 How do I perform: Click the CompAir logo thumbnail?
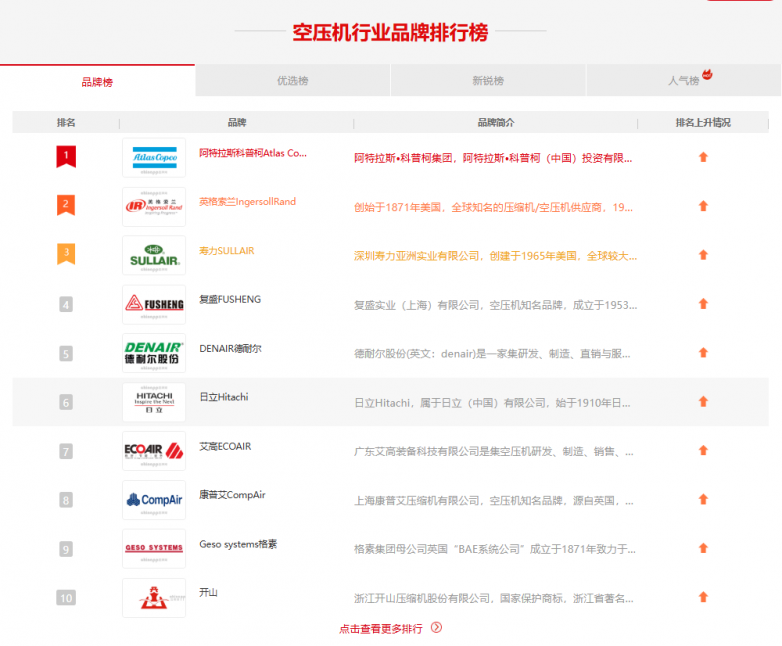coord(154,500)
